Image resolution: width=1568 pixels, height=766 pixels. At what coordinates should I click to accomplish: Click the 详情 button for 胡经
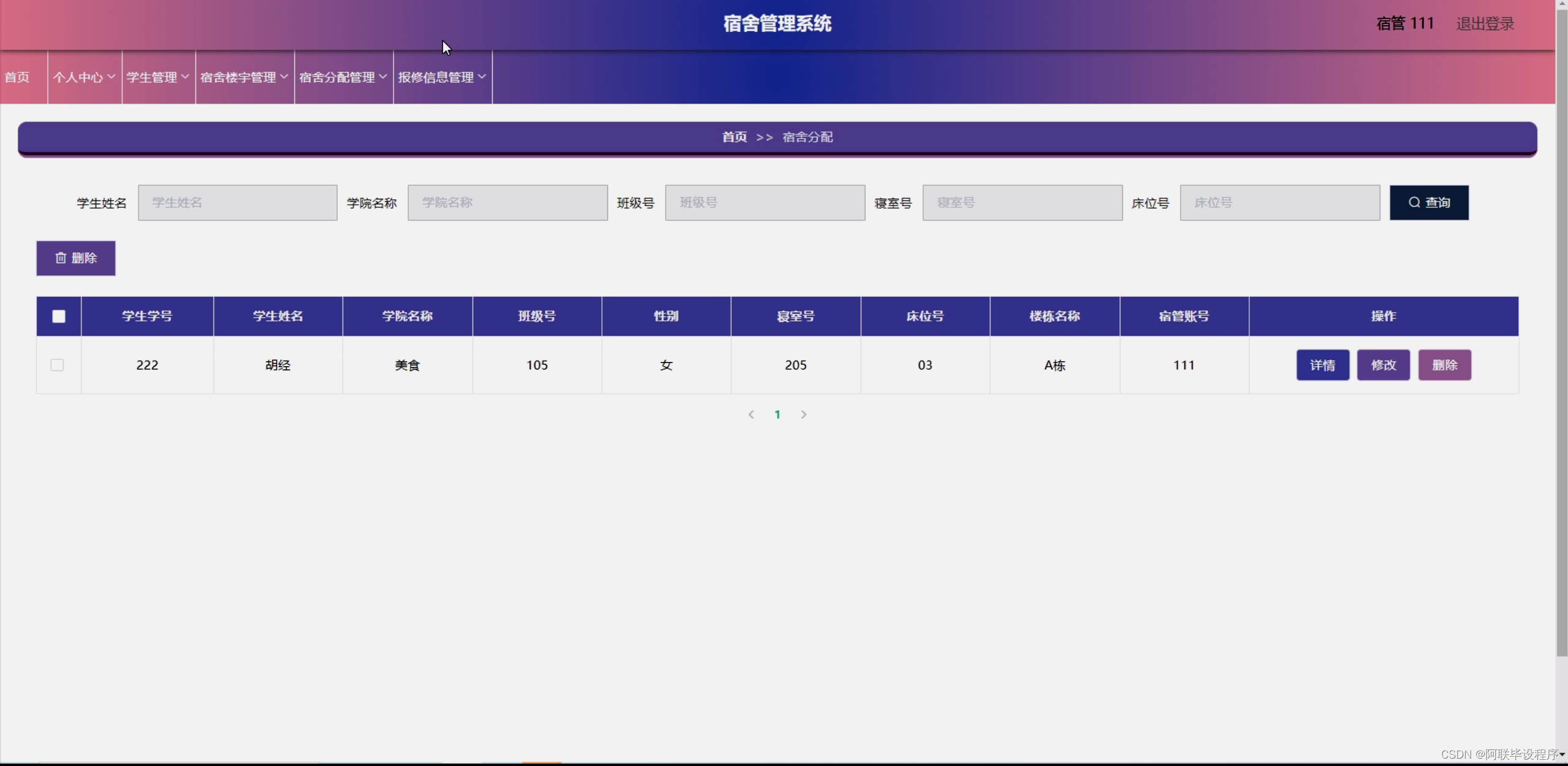[1322, 364]
